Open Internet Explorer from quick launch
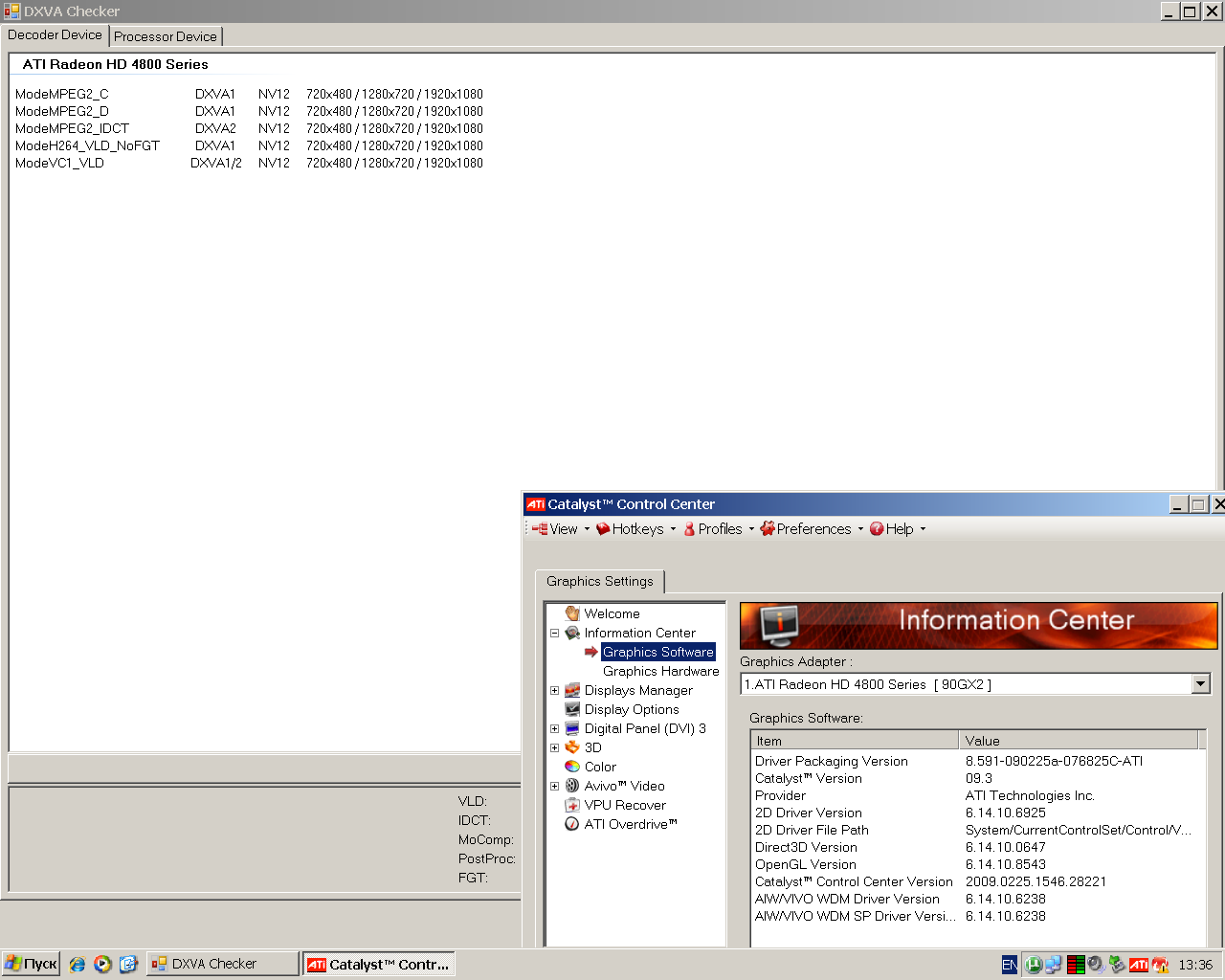 [x=78, y=964]
